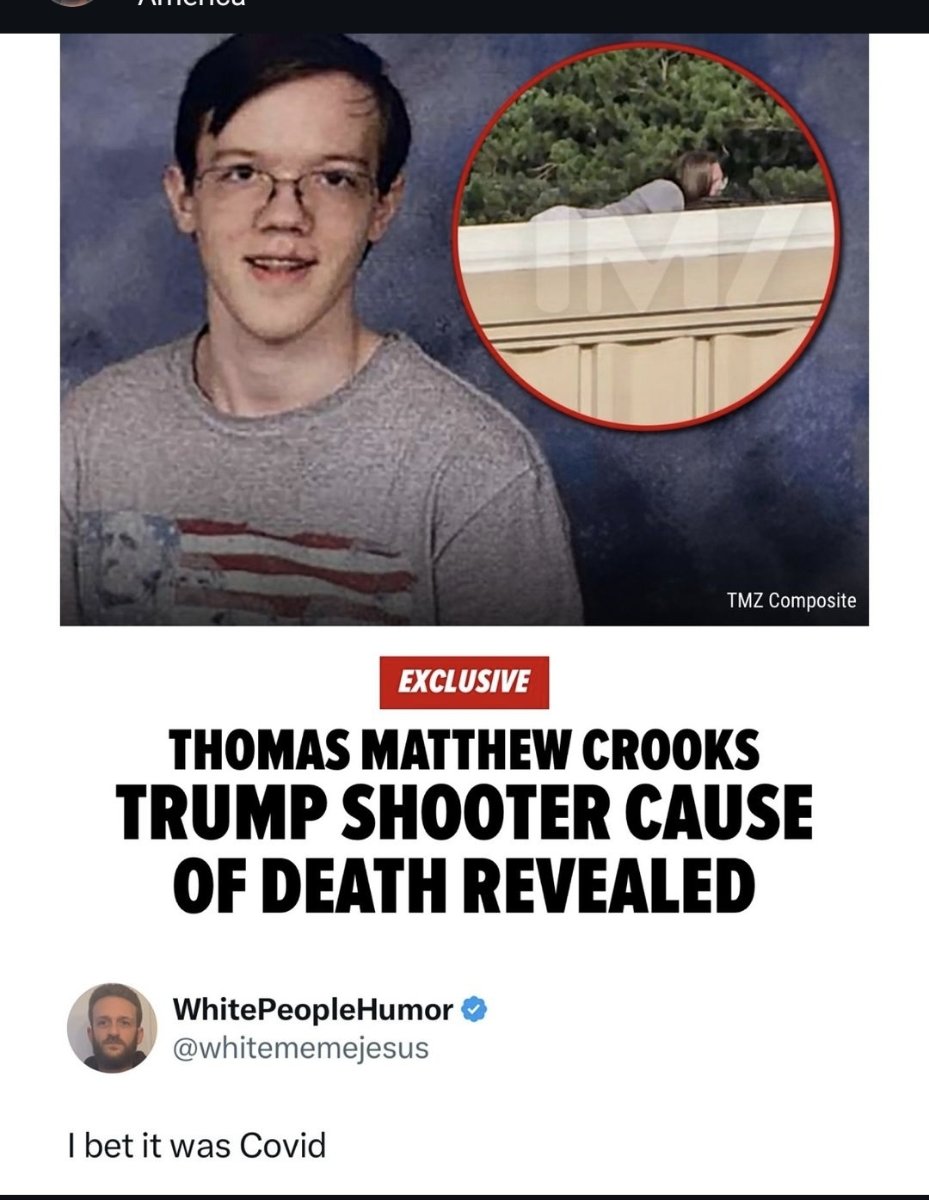Screen dimensions: 929x1200
Task: Open the WhitePeopleHumor profile avatar
Action: [x=112, y=1027]
